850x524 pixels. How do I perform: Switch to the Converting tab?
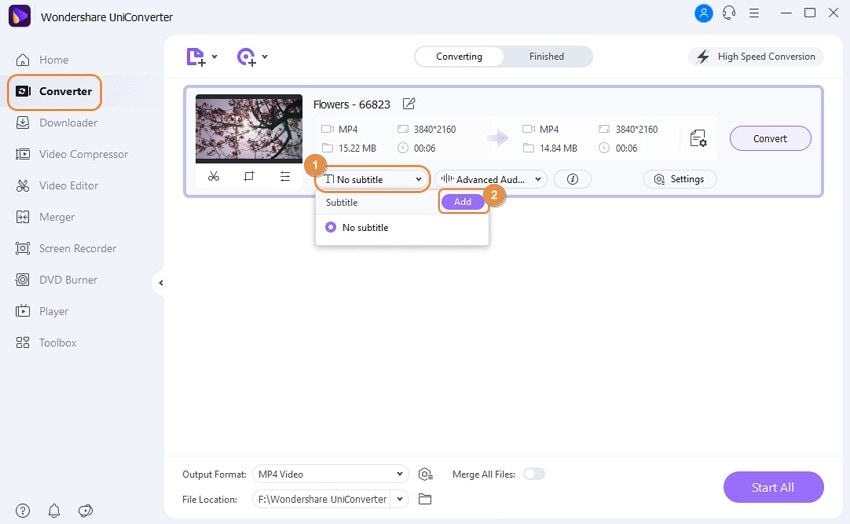tap(459, 56)
